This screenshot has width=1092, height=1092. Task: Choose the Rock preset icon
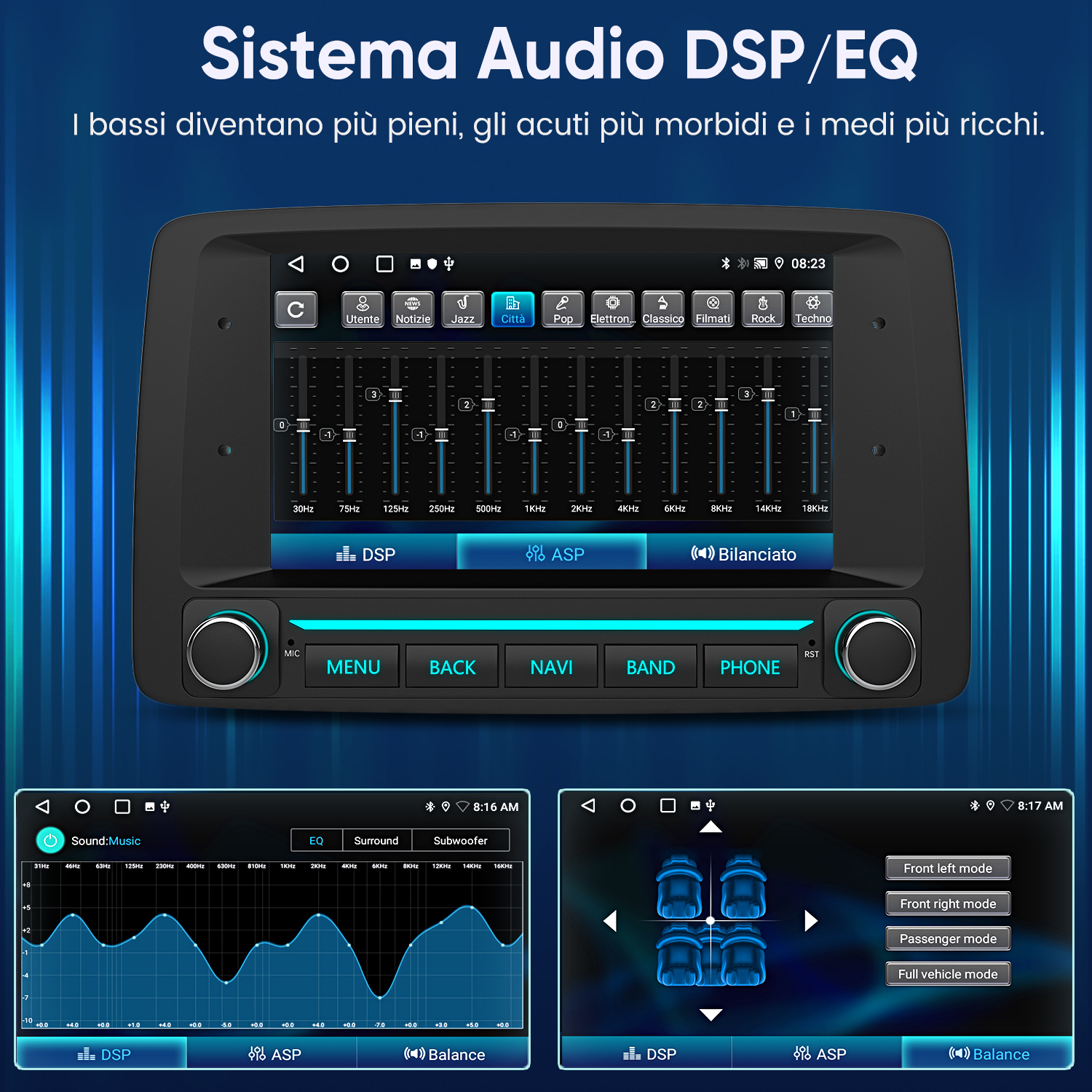point(763,309)
